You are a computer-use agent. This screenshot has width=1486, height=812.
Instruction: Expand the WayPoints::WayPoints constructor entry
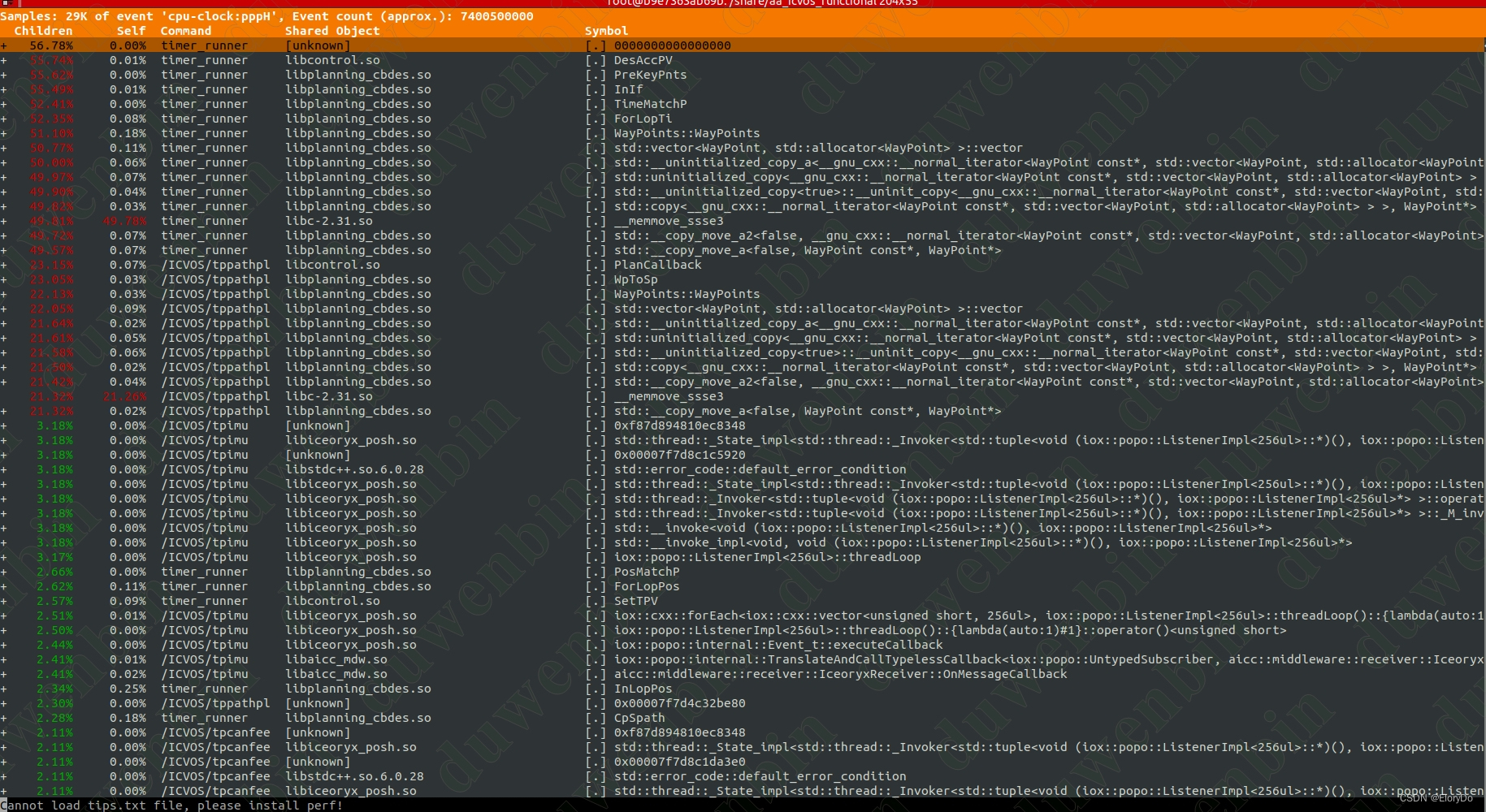point(6,133)
